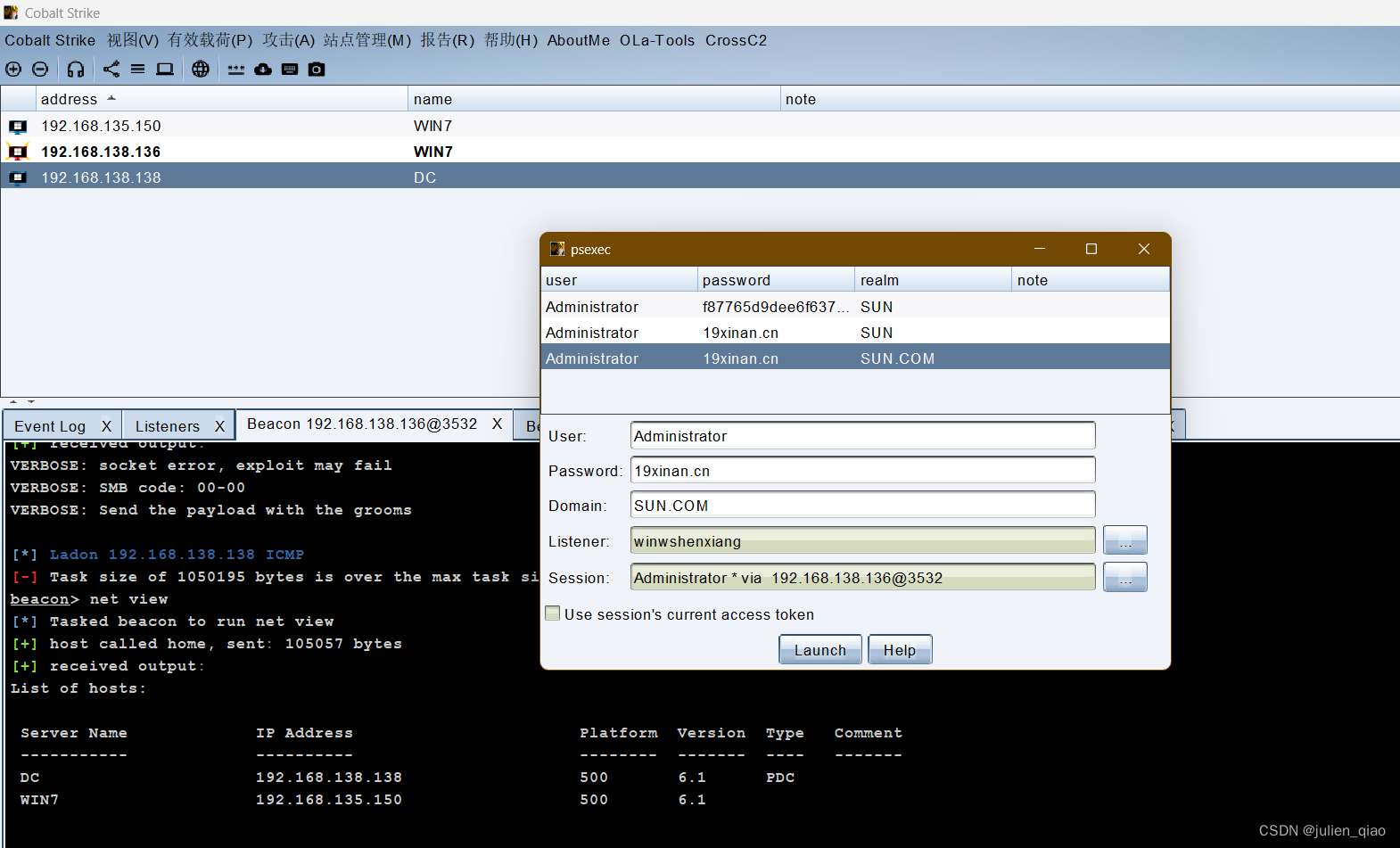Screen dimensions: 1400x848
Task: Browse listeners with the Listener ellipsis button
Action: tap(1125, 540)
